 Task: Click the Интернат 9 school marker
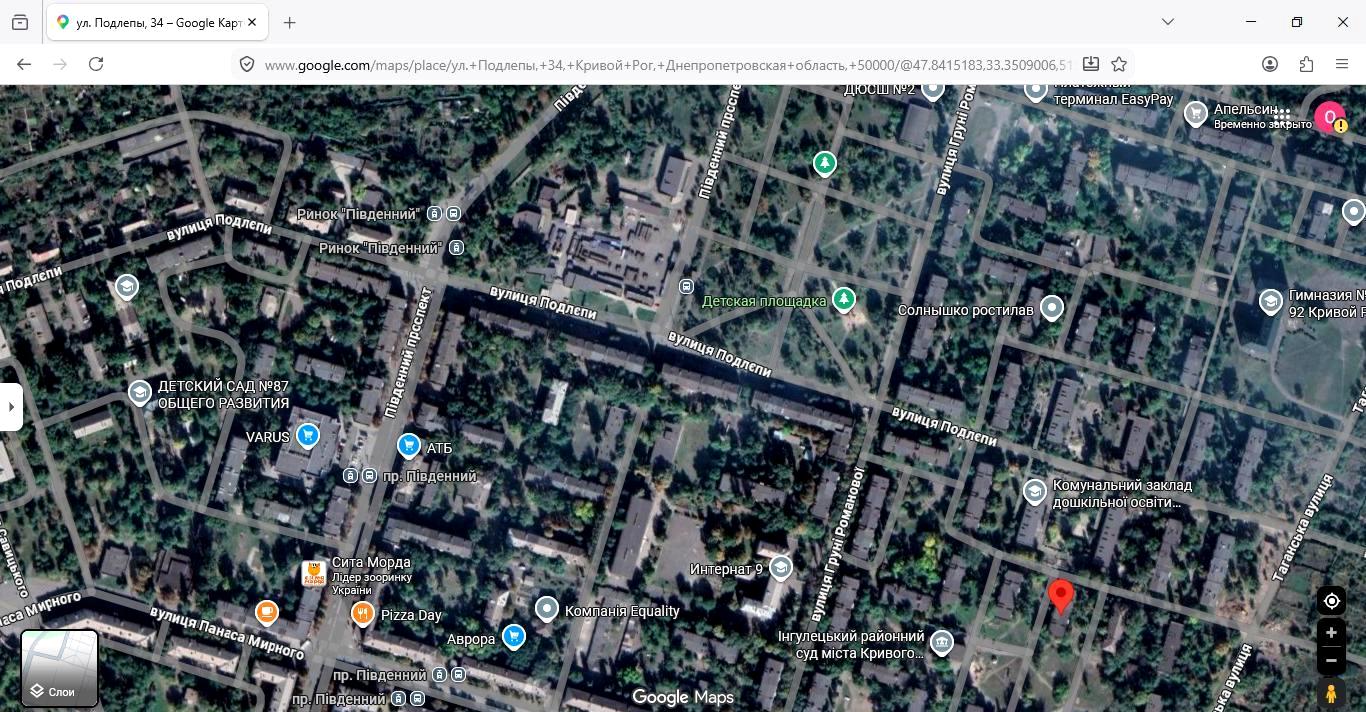pos(781,568)
